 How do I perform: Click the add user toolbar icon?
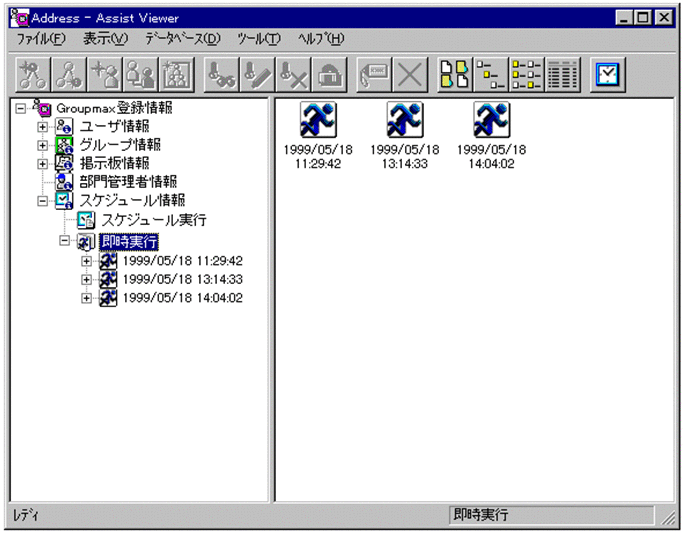[104, 75]
